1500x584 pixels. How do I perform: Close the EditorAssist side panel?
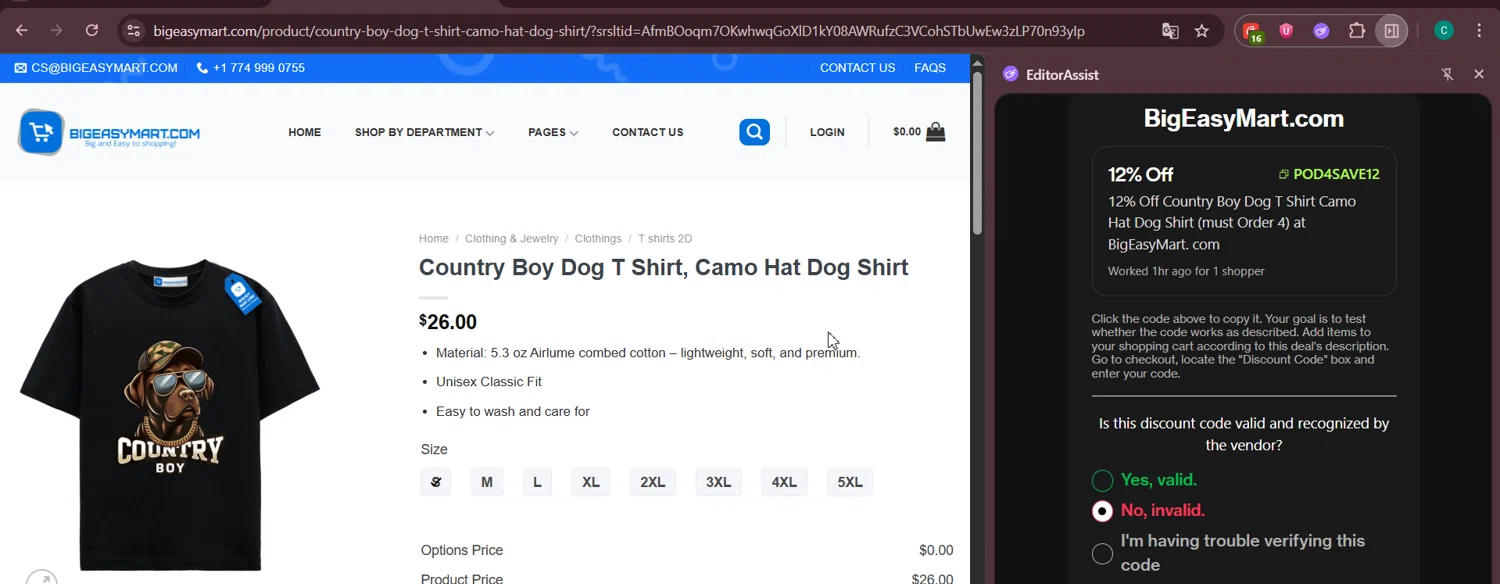coord(1479,74)
